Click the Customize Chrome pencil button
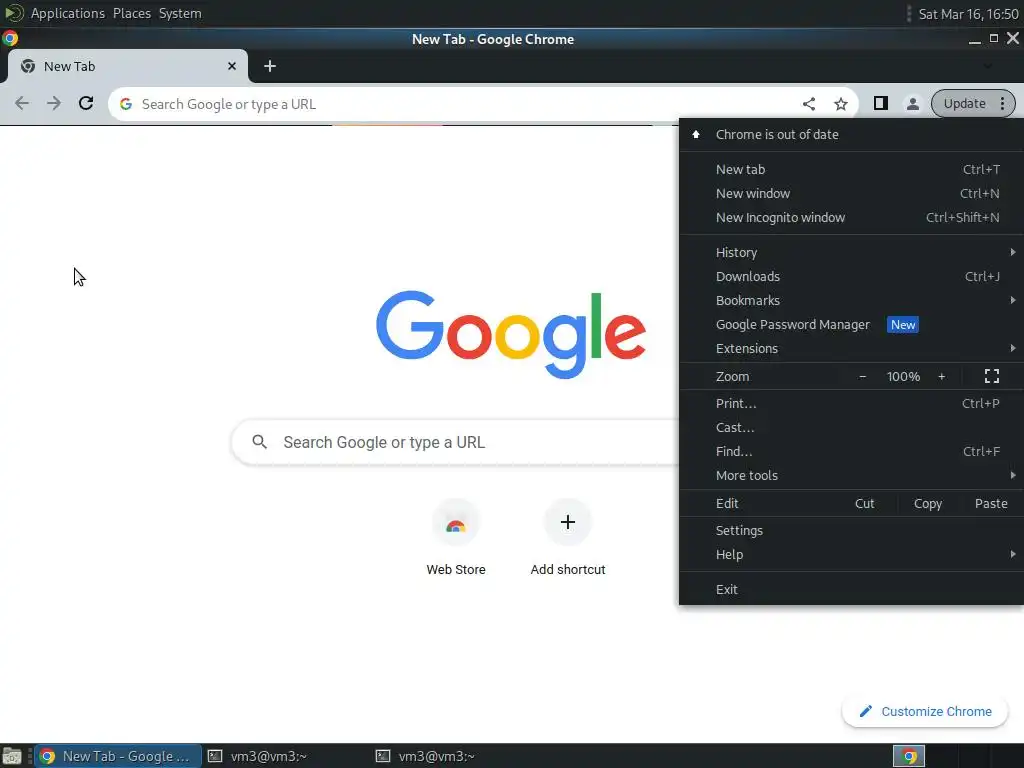This screenshot has height=768, width=1024. (x=925, y=711)
